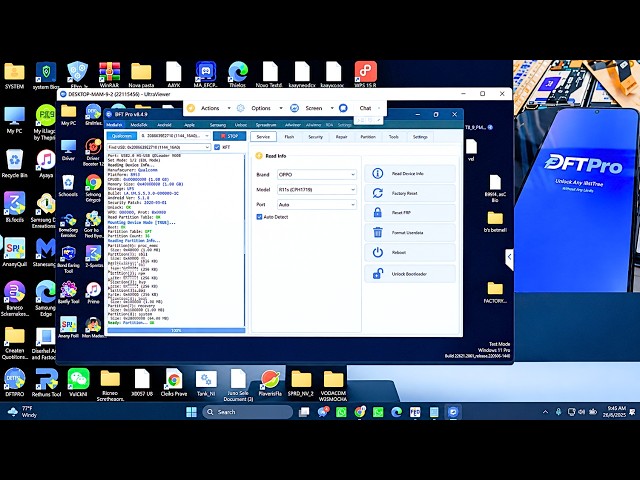Switch to the Flash tab

coord(289,137)
